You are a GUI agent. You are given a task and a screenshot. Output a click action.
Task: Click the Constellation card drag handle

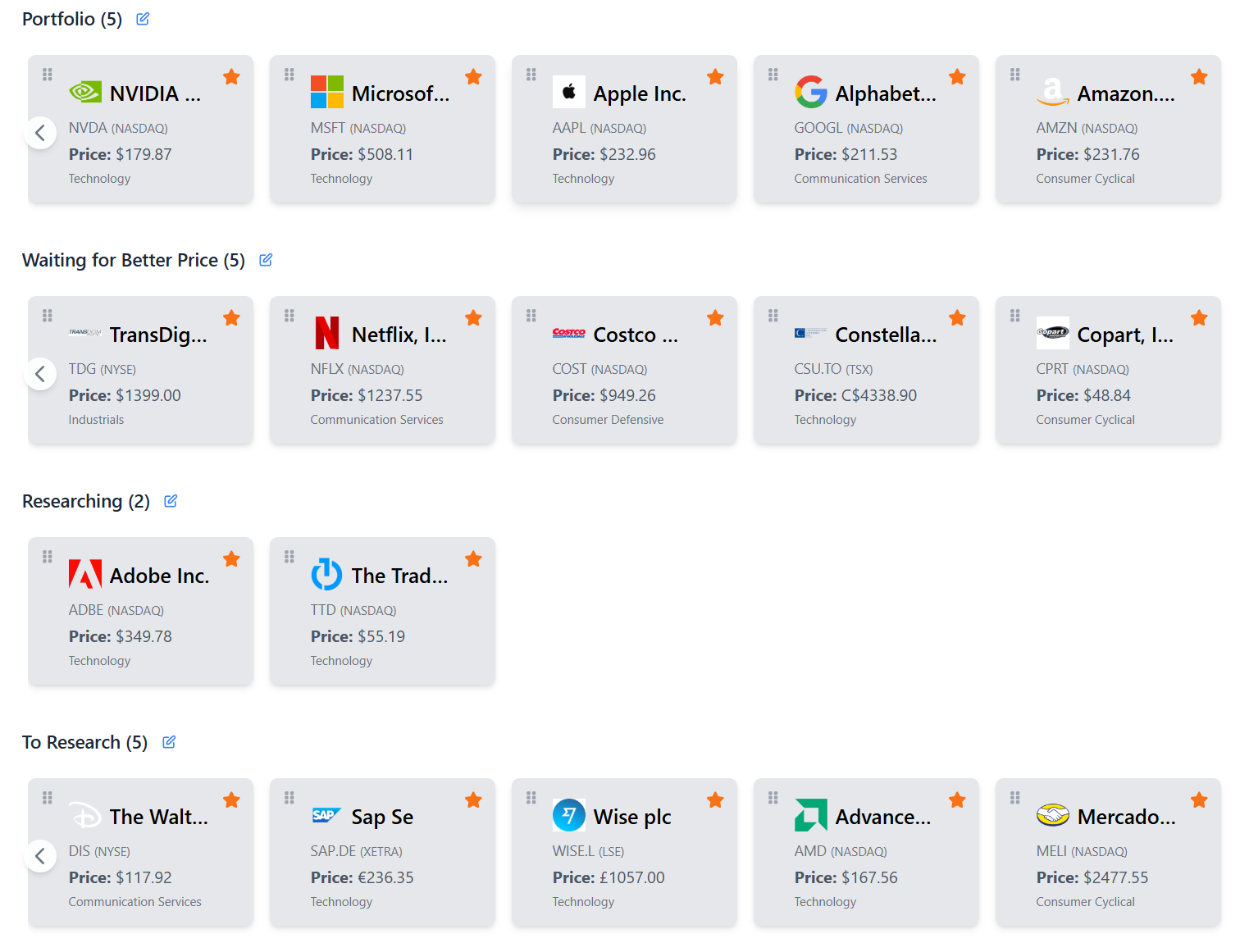pyautogui.click(x=773, y=316)
